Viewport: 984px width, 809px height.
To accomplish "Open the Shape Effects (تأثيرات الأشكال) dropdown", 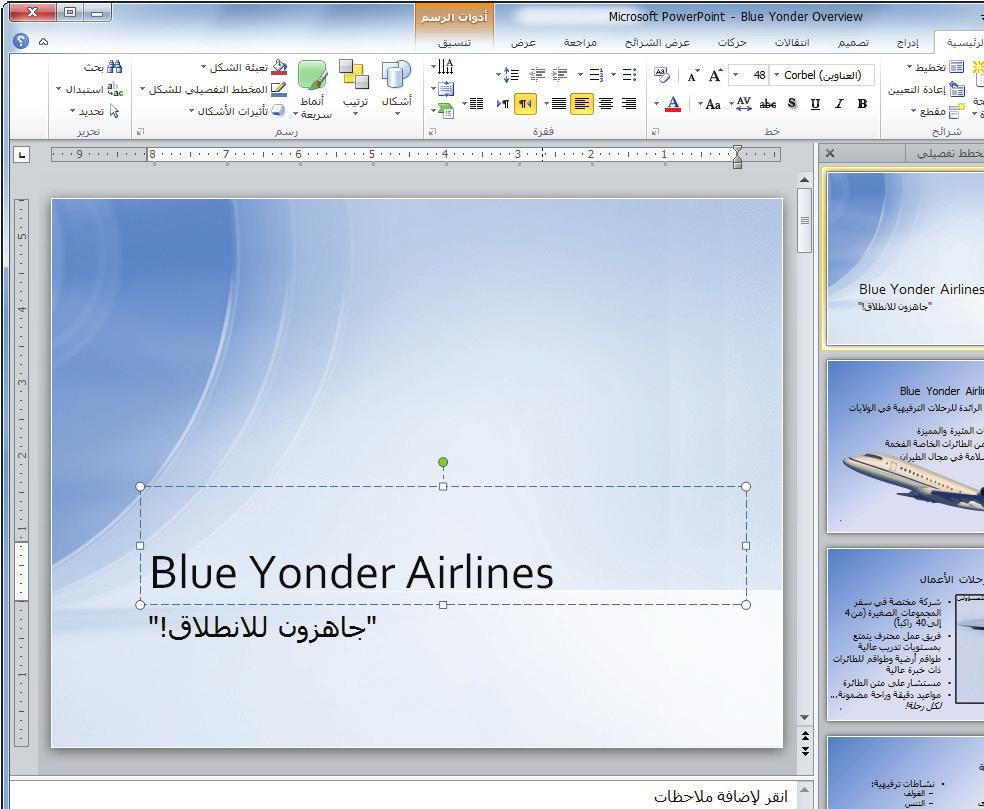I will (237, 111).
